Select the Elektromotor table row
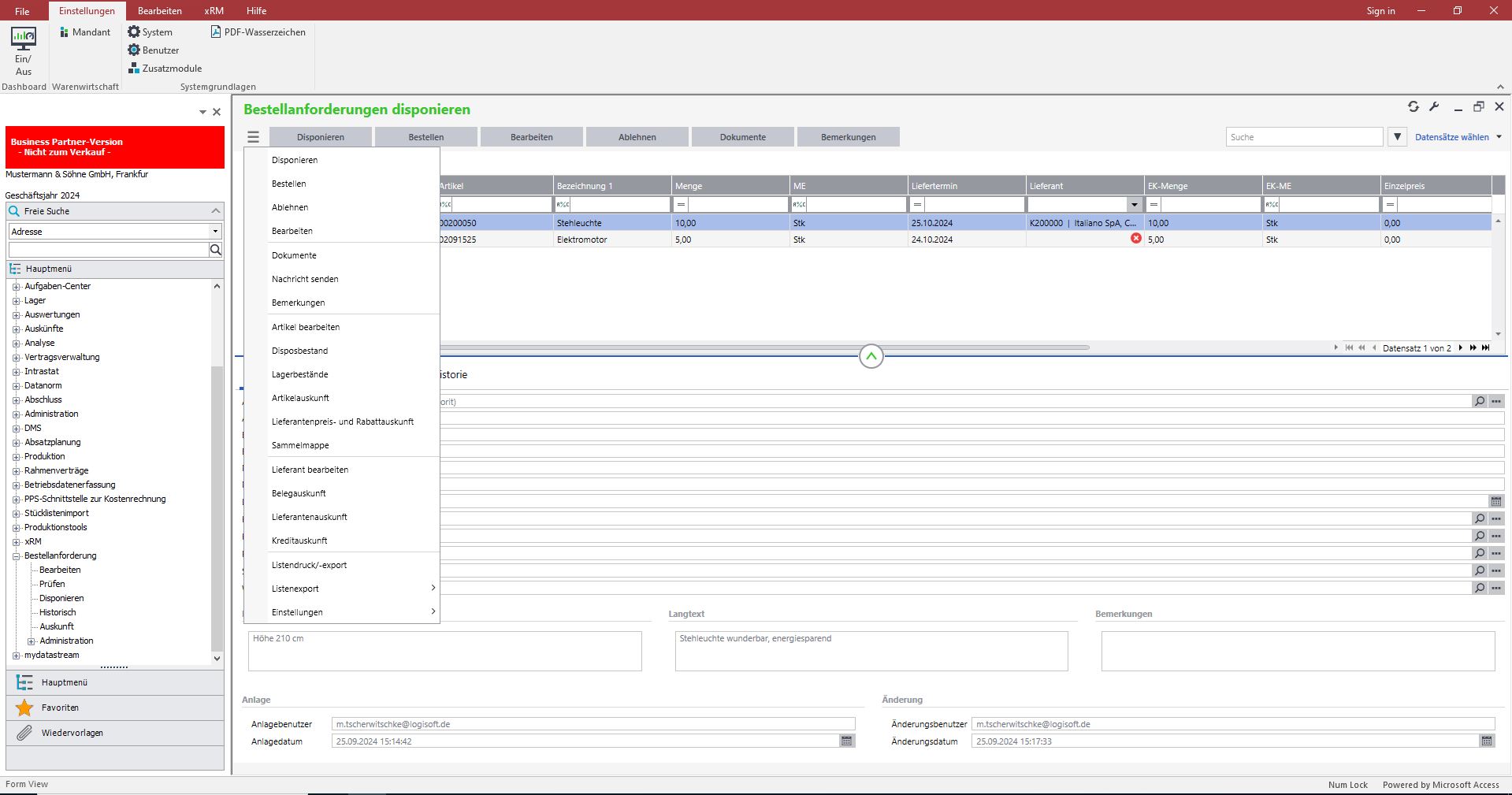 point(965,240)
